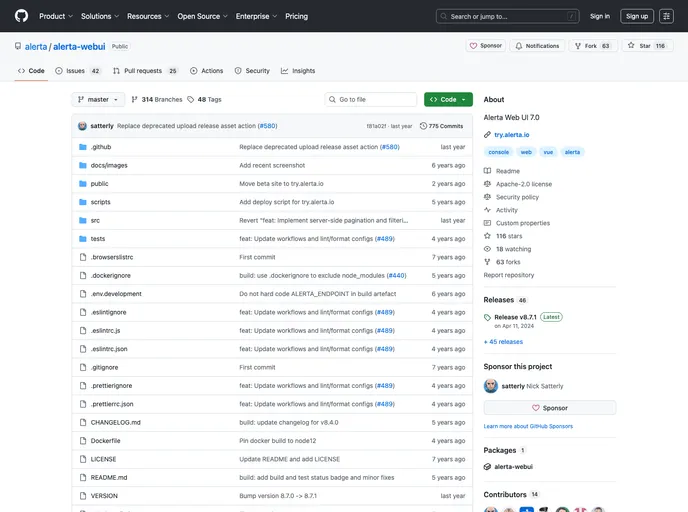Click the Sign in link
This screenshot has width=688, height=512.
tap(599, 16)
